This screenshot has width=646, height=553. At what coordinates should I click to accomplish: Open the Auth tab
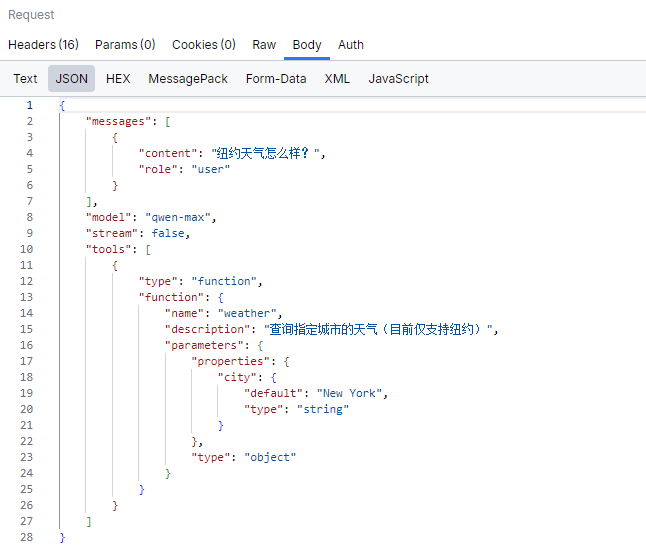[x=351, y=45]
